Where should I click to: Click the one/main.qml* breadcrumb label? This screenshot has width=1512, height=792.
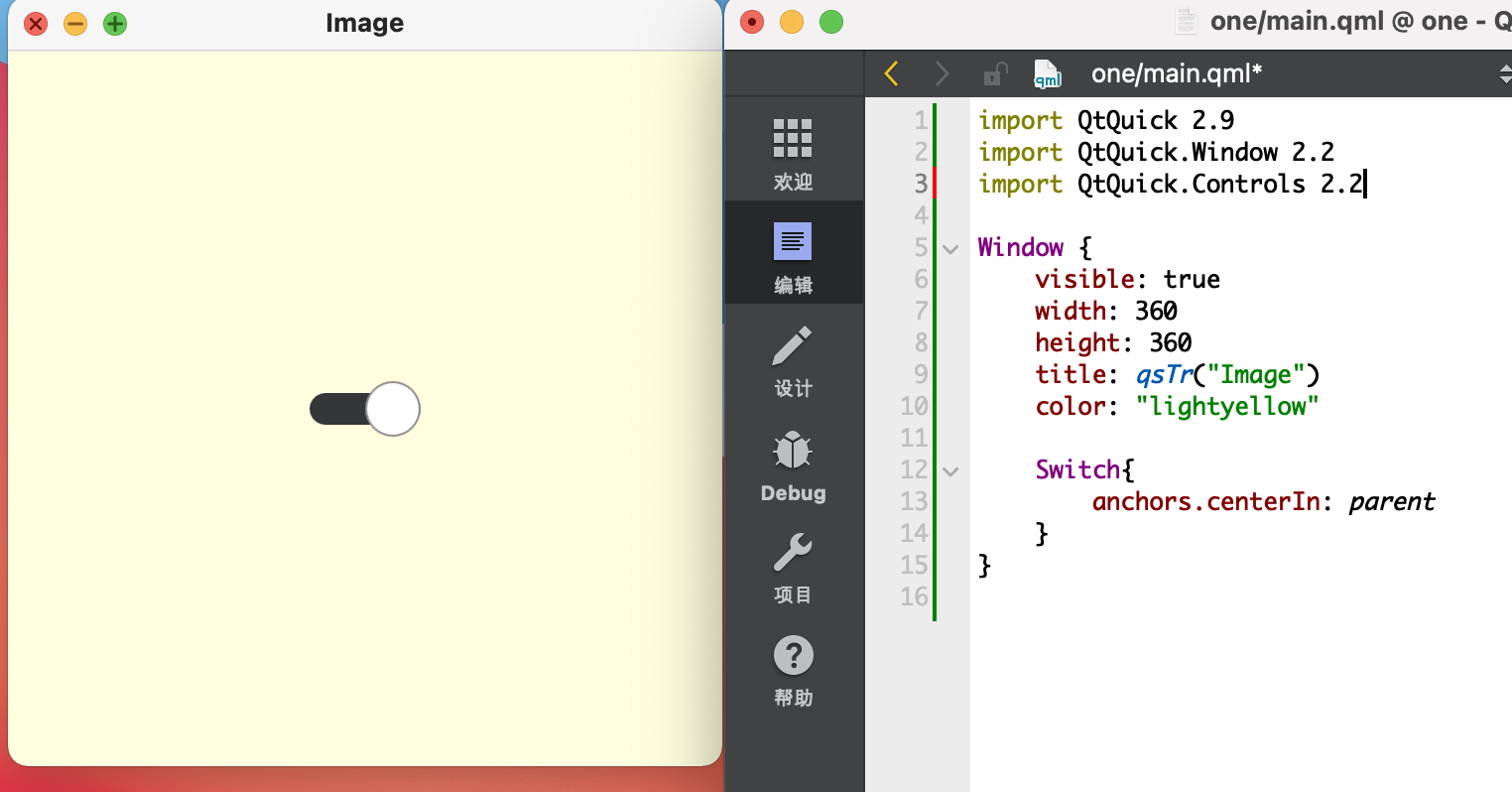[x=1177, y=72]
